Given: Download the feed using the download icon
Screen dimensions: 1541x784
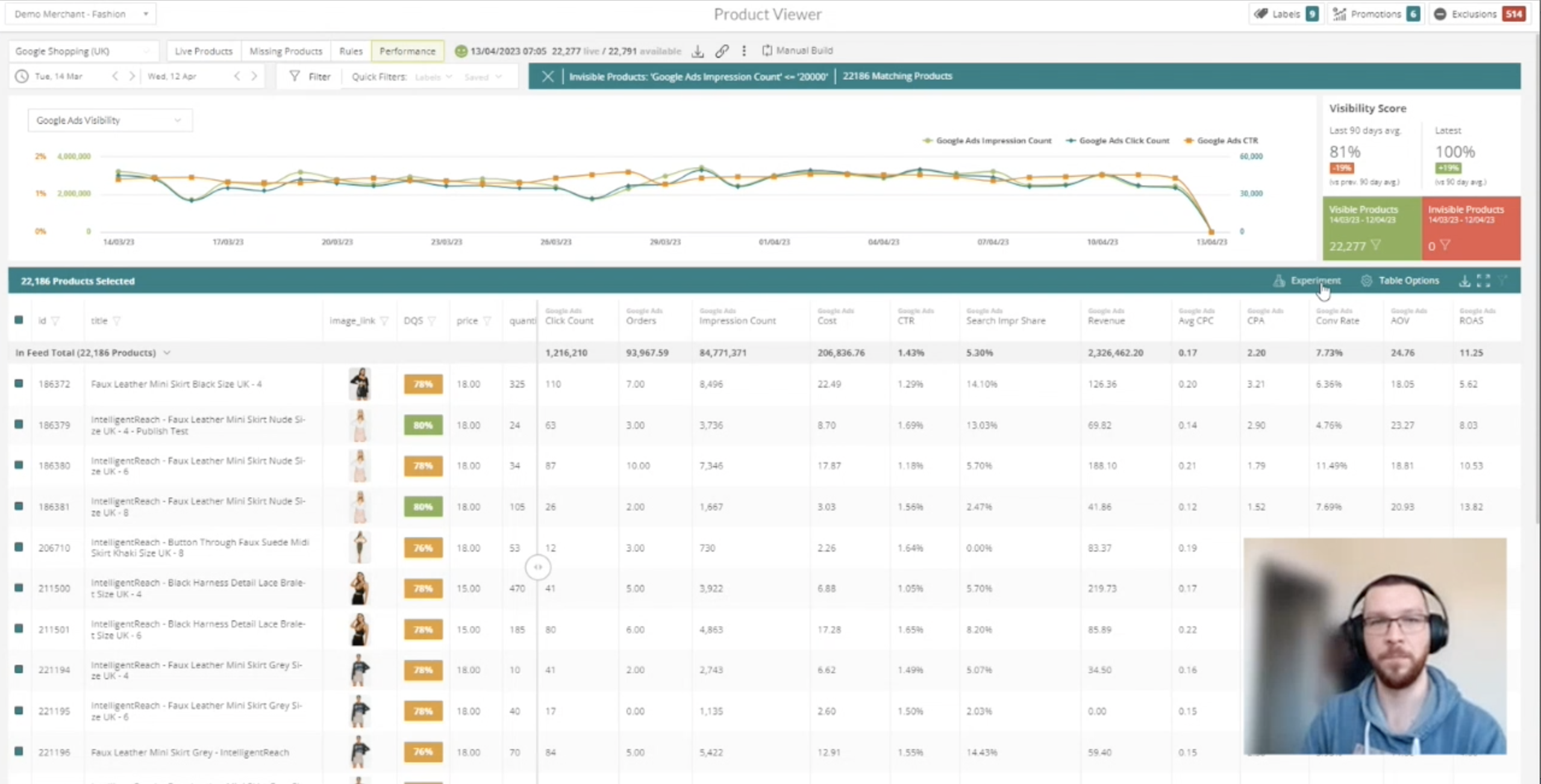Looking at the screenshot, I should pos(698,51).
